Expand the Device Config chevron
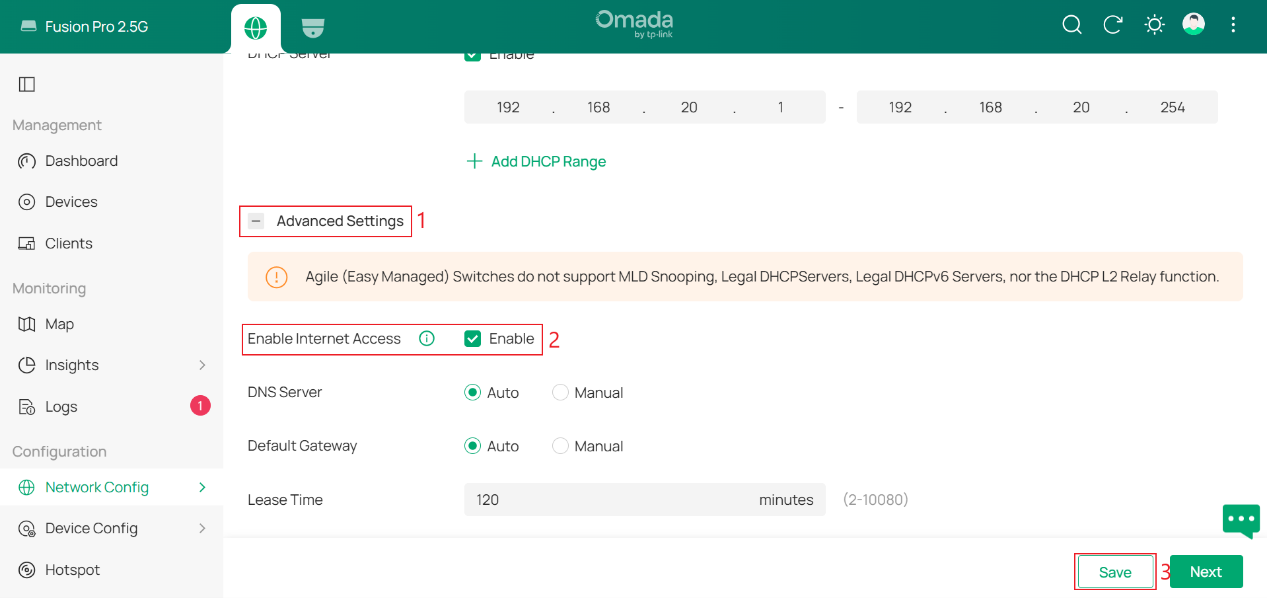The height and width of the screenshot is (598, 1267). [202, 528]
